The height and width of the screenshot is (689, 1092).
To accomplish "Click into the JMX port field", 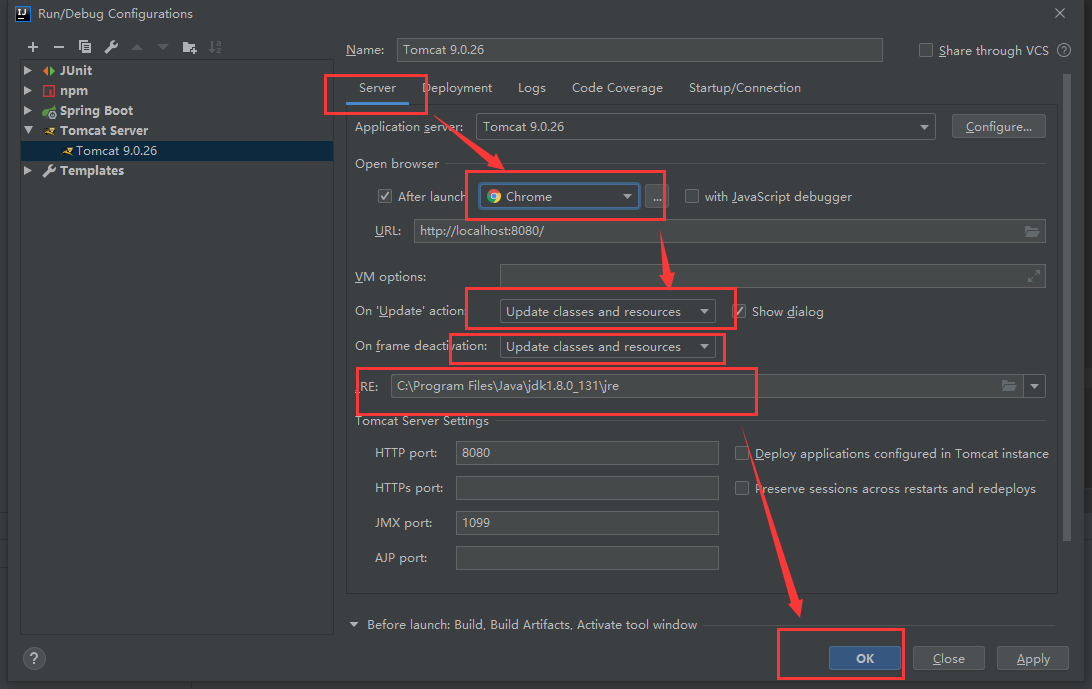I will (587, 522).
